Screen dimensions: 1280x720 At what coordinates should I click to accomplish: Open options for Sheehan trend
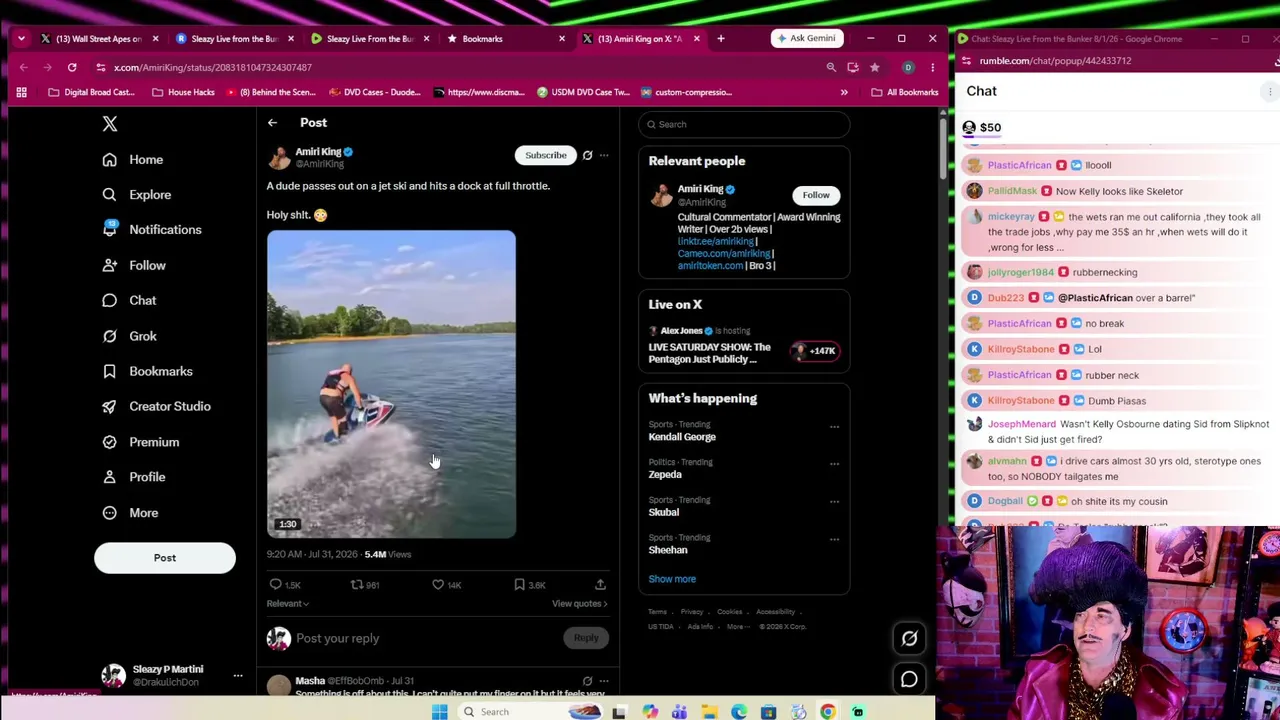pyautogui.click(x=834, y=540)
